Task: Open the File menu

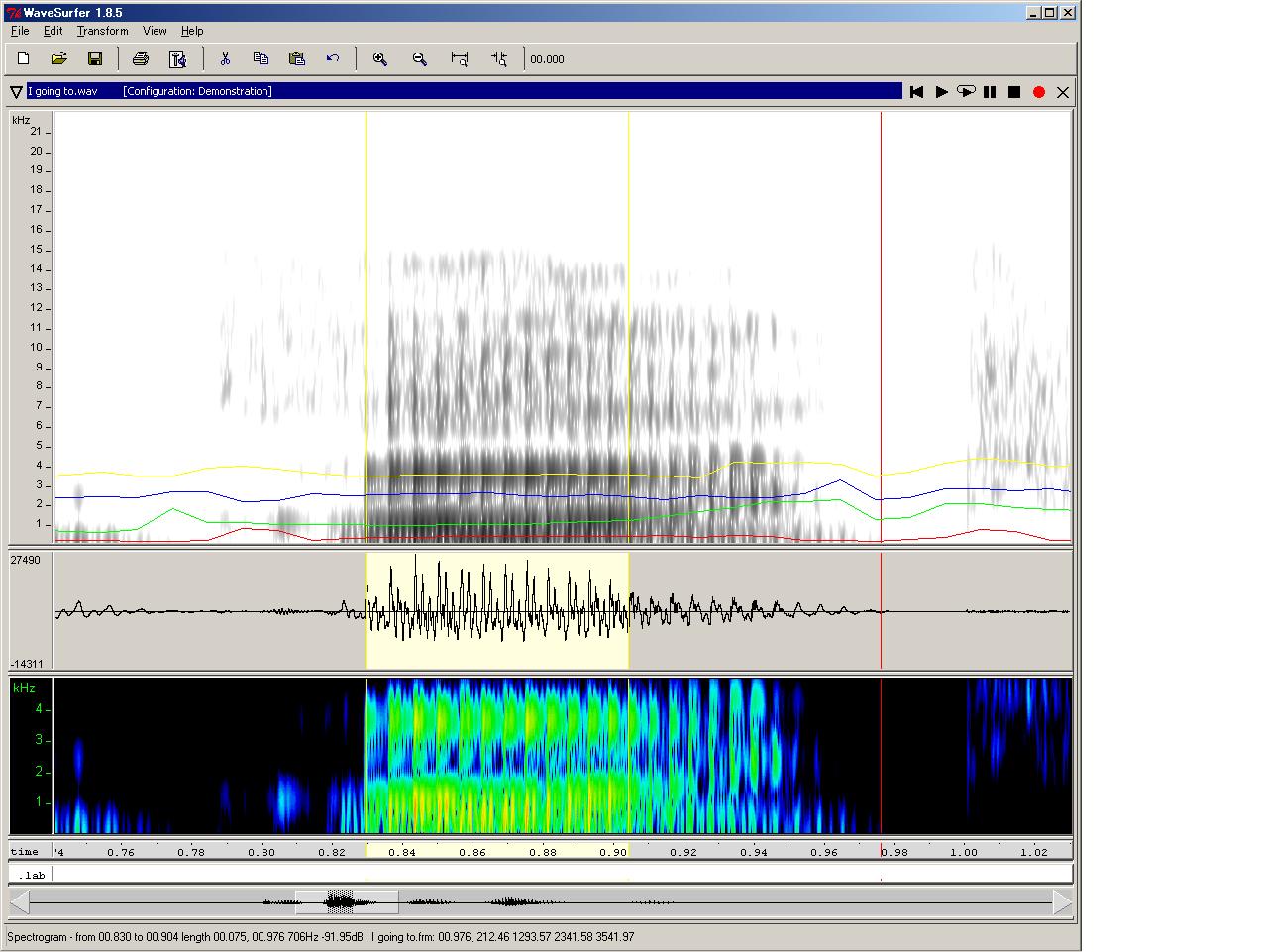Action: point(20,31)
